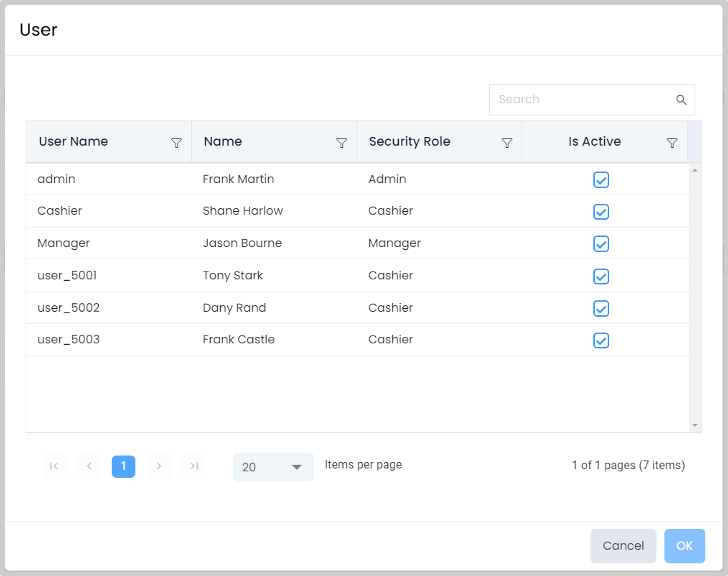
Task: Go to the next page arrow
Action: [158, 466]
